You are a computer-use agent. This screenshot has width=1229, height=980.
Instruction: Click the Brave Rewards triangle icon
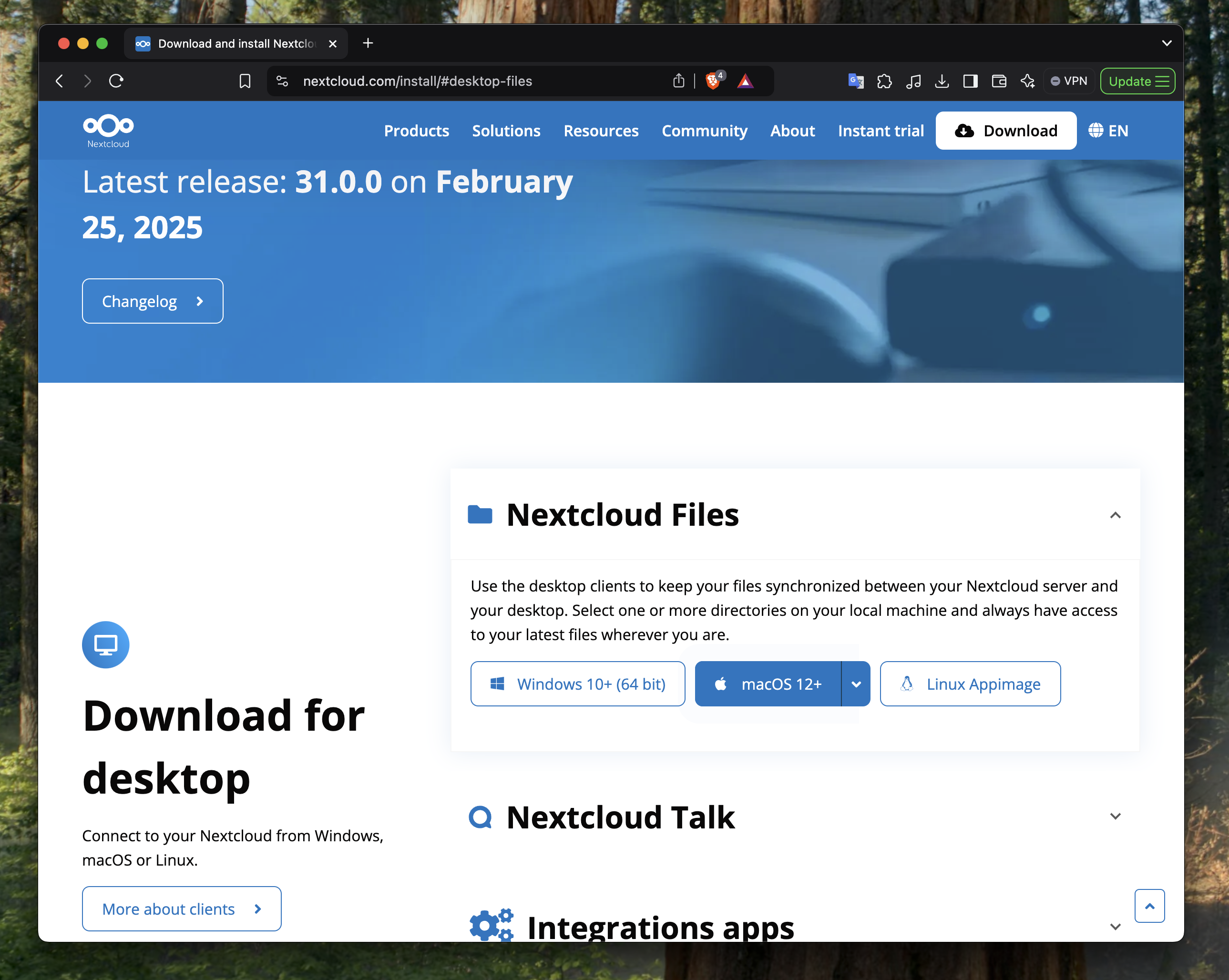(x=745, y=81)
